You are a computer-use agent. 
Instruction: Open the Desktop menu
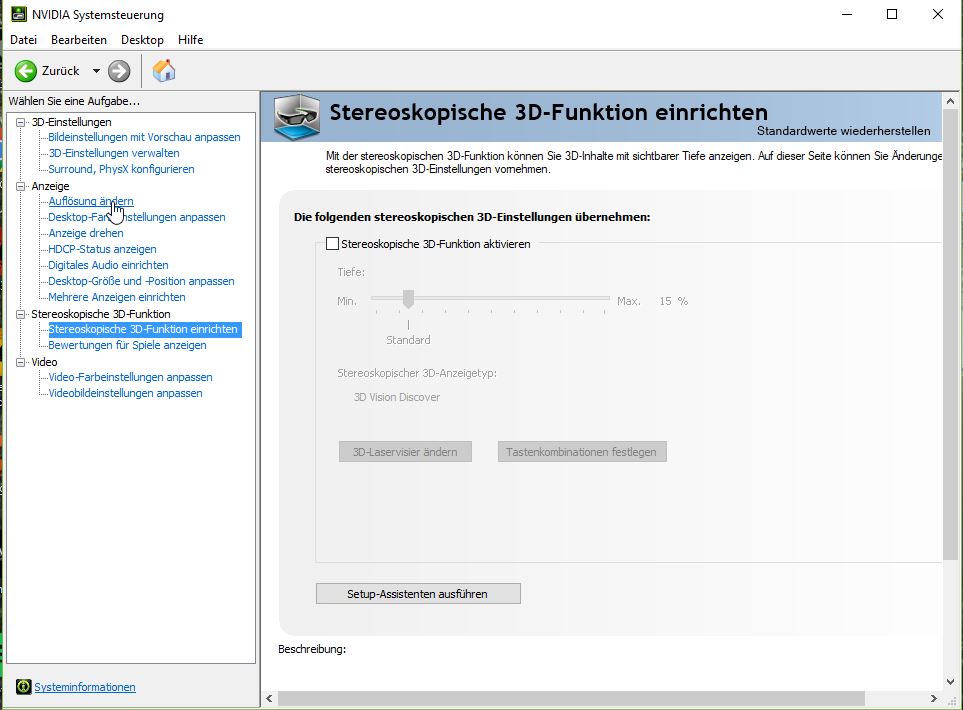coord(142,40)
